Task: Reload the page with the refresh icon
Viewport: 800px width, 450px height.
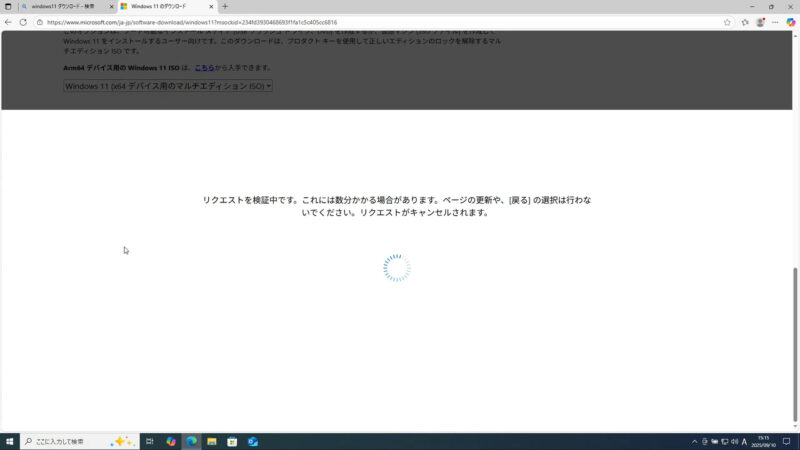Action: tap(22, 22)
